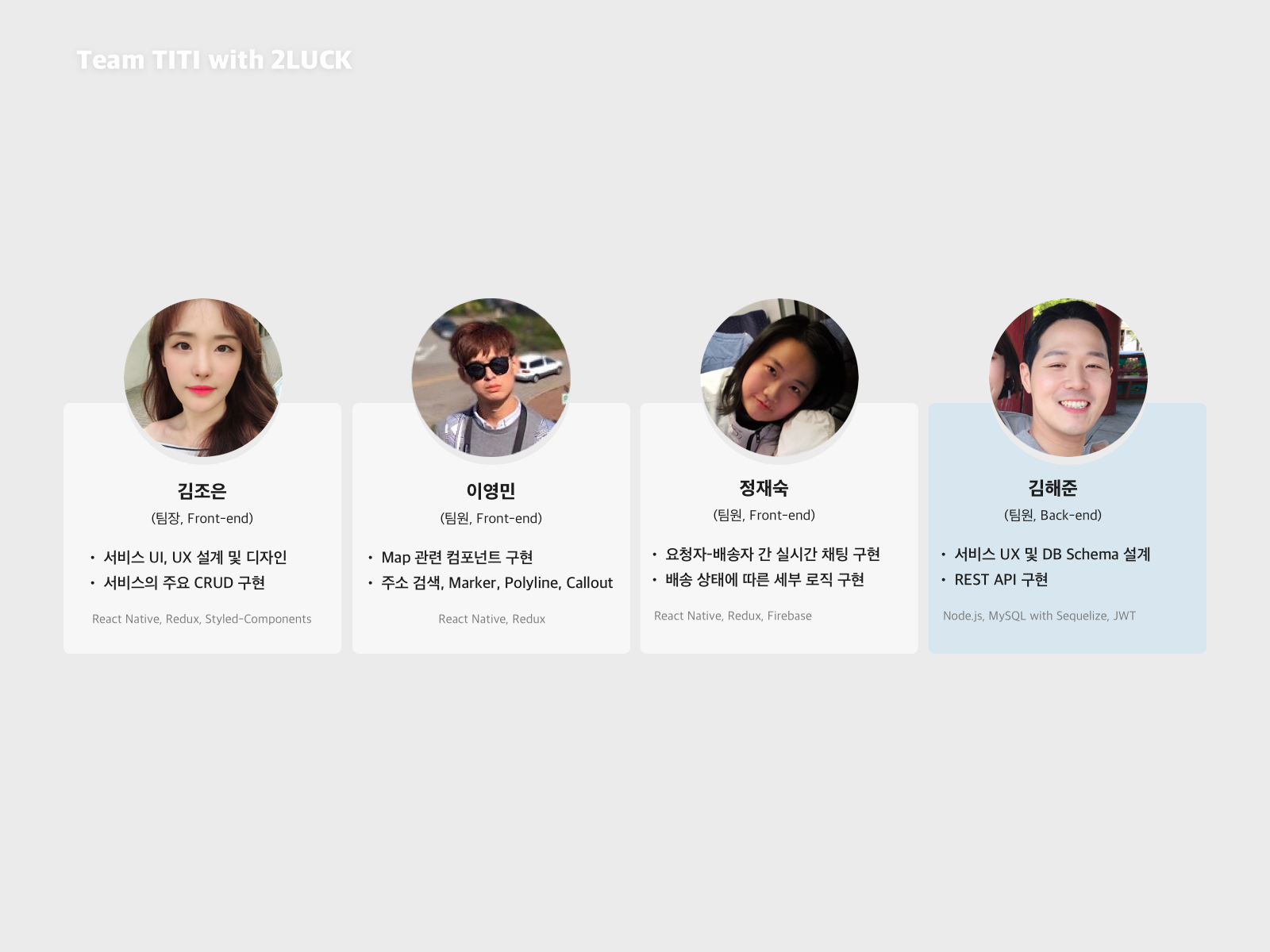Click 김해준's circular profile photo
This screenshot has height=952, width=1270.
1068,378
